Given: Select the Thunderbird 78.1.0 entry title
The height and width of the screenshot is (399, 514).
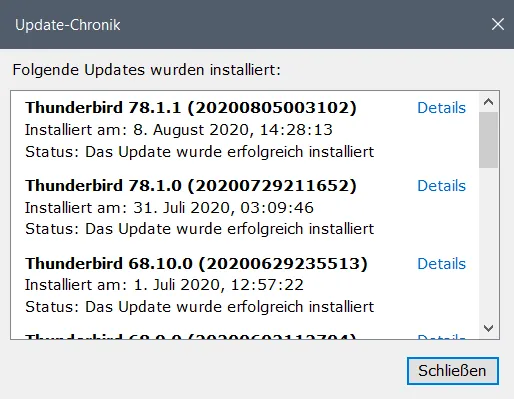Looking at the screenshot, I should point(191,186).
